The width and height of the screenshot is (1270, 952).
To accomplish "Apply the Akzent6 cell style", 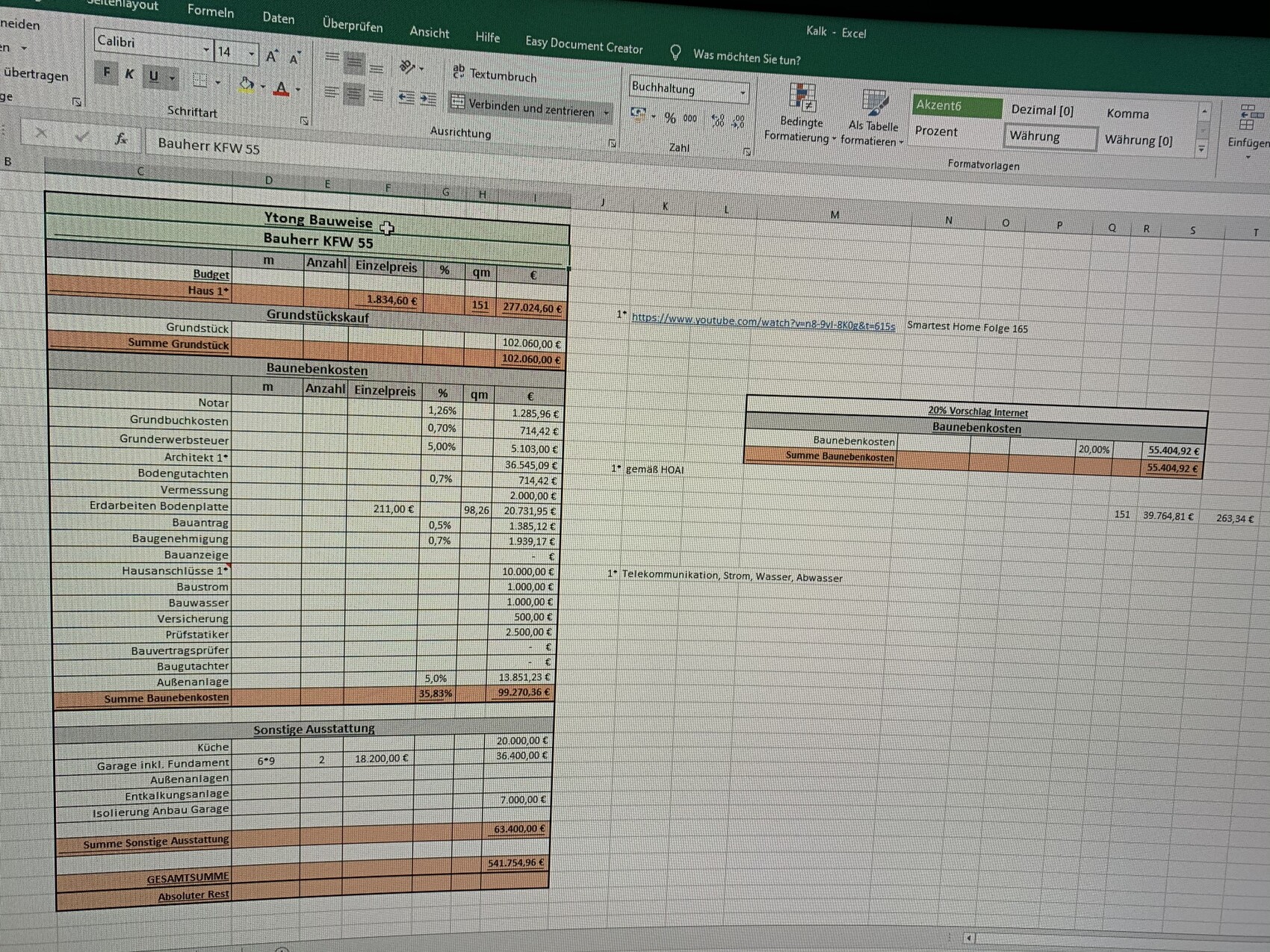I will coord(955,106).
